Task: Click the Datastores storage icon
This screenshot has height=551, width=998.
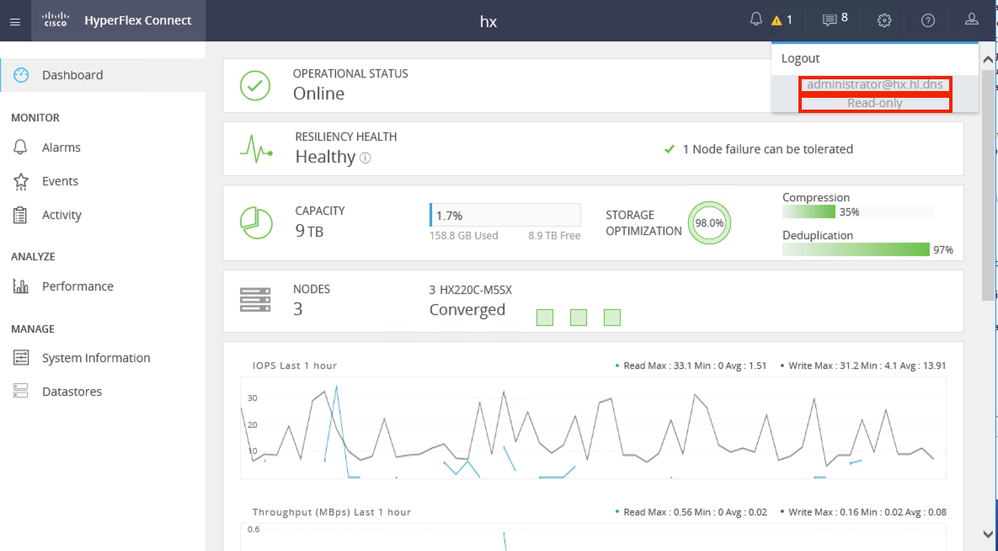Action: 21,391
